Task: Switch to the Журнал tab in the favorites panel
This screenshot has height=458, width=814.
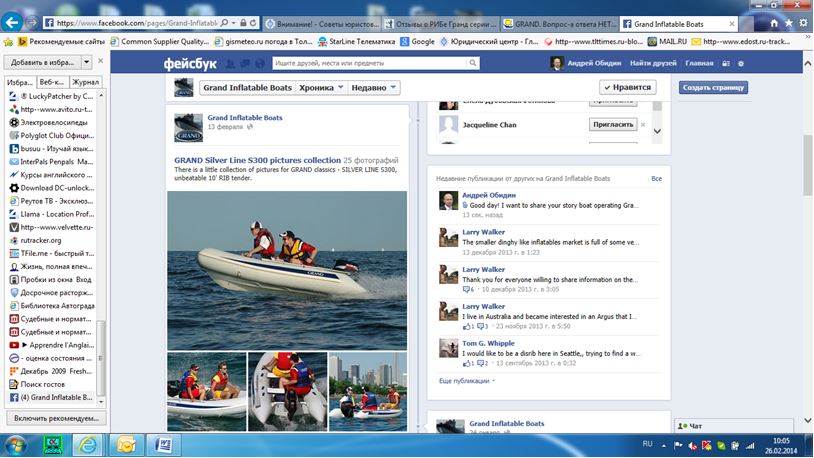Action: tap(86, 81)
